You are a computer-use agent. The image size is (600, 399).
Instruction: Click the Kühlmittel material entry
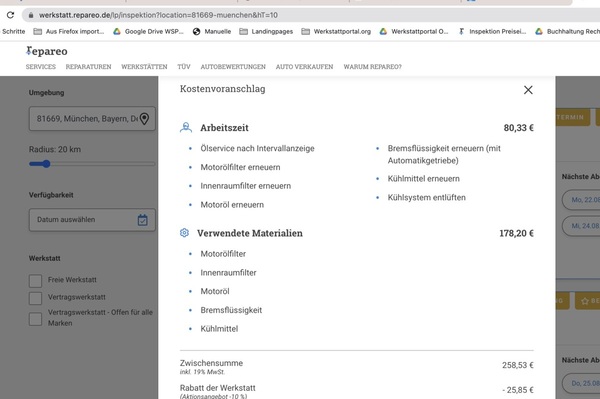(219, 329)
